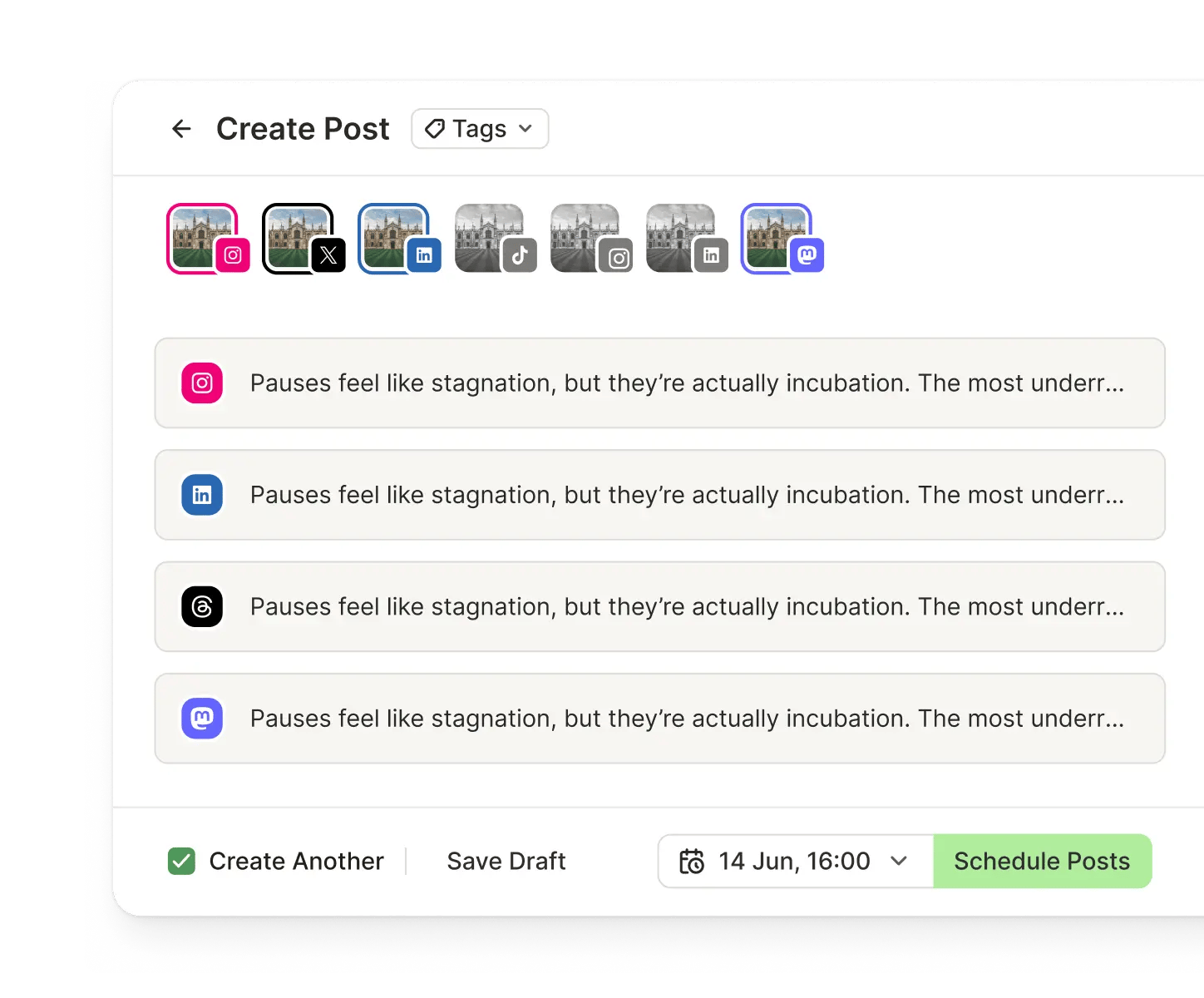Enable the grayed-out LinkedIn account
1204x998 pixels.
683,237
